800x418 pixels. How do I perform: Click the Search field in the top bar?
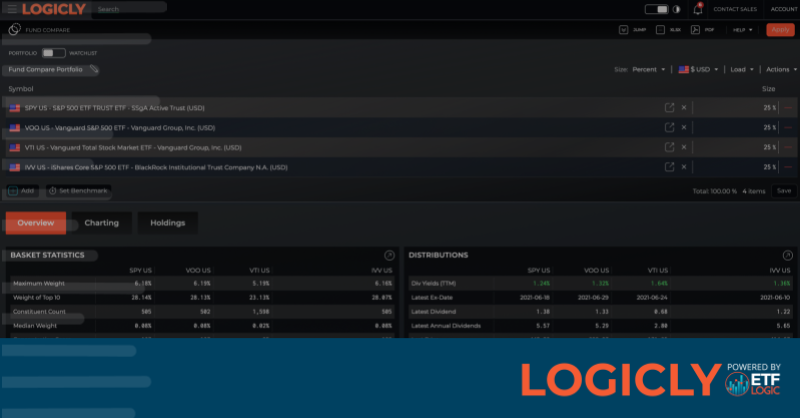point(150,9)
